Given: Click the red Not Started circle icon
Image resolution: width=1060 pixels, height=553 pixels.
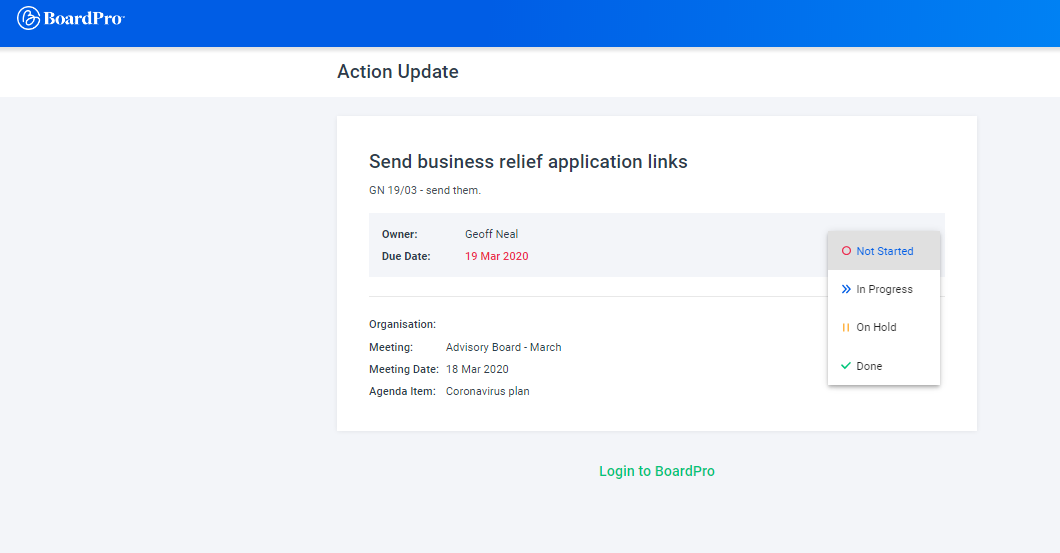Looking at the screenshot, I should coord(846,251).
